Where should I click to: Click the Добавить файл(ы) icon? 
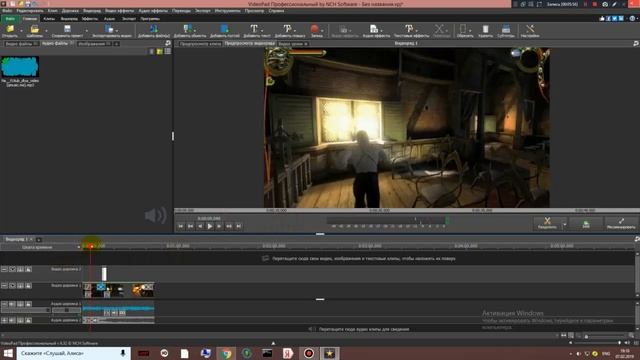point(154,29)
